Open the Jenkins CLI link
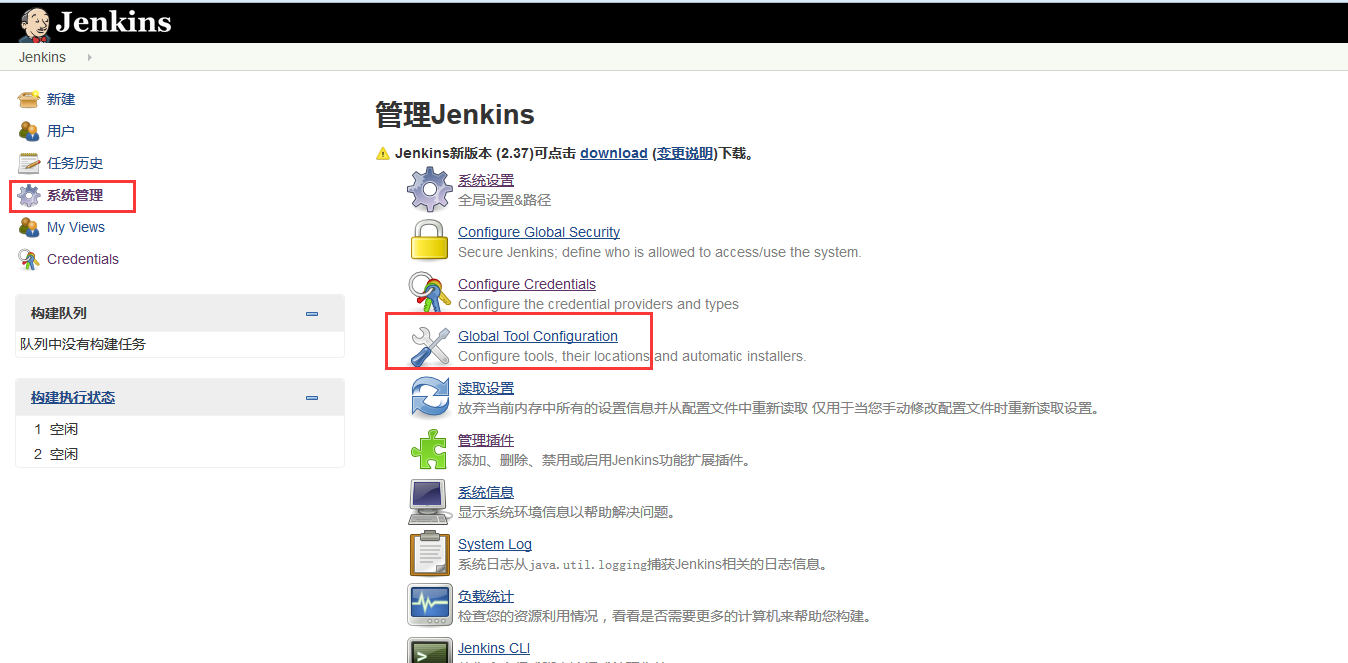Screen dimensions: 1348x663 click(494, 648)
